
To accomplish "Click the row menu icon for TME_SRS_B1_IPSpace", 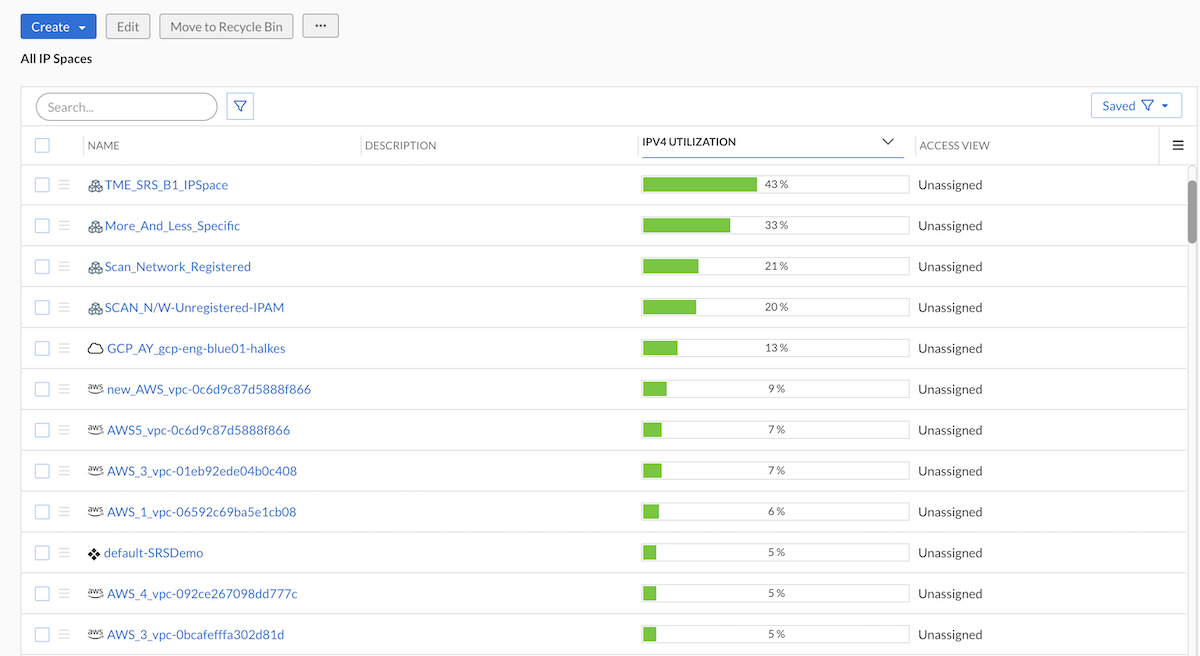I will (x=64, y=185).
